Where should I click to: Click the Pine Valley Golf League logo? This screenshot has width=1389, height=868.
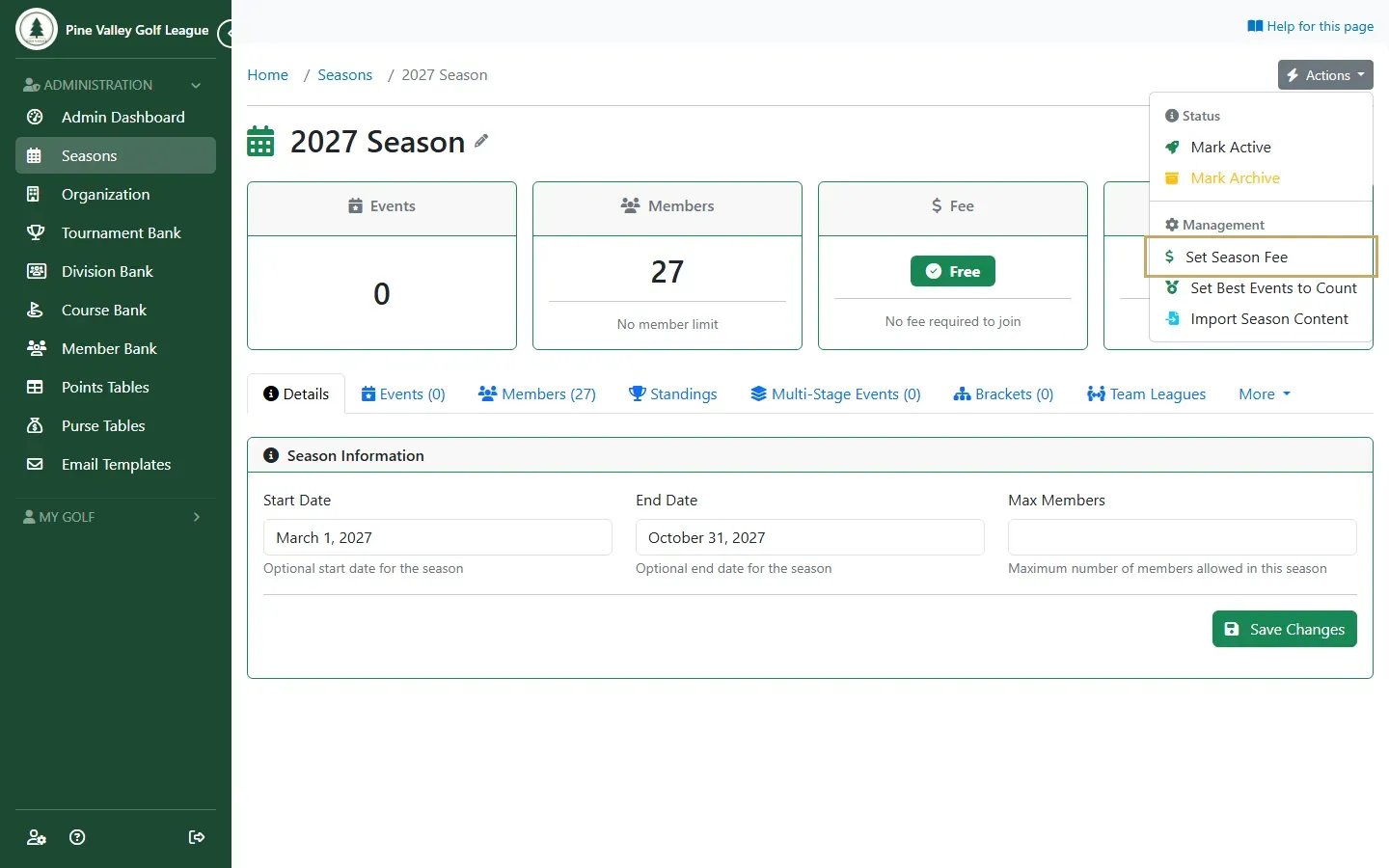(37, 29)
